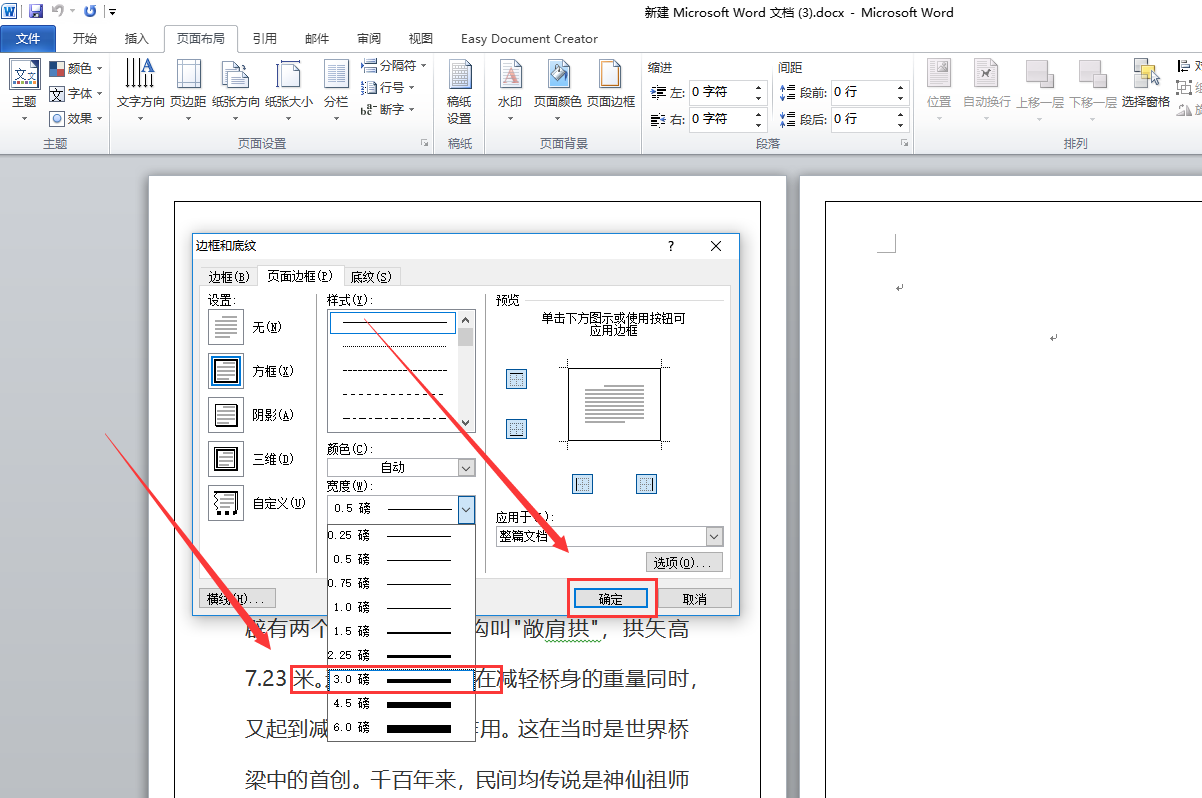Viewport: 1202px width, 798px height.
Task: Switch to the 邮件 ribbon tab
Action: point(317,39)
